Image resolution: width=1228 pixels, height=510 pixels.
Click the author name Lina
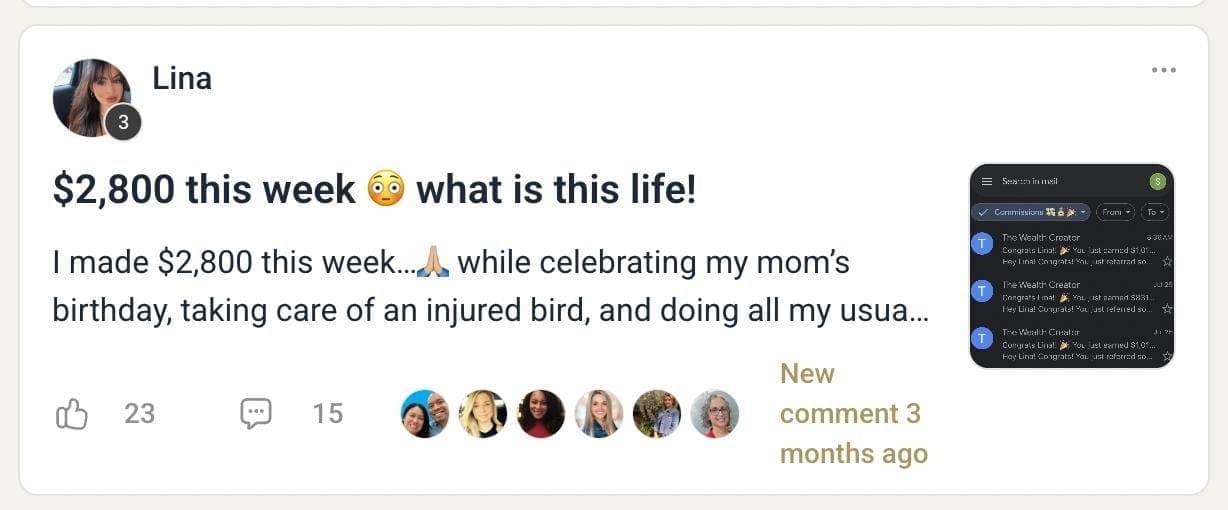[182, 79]
